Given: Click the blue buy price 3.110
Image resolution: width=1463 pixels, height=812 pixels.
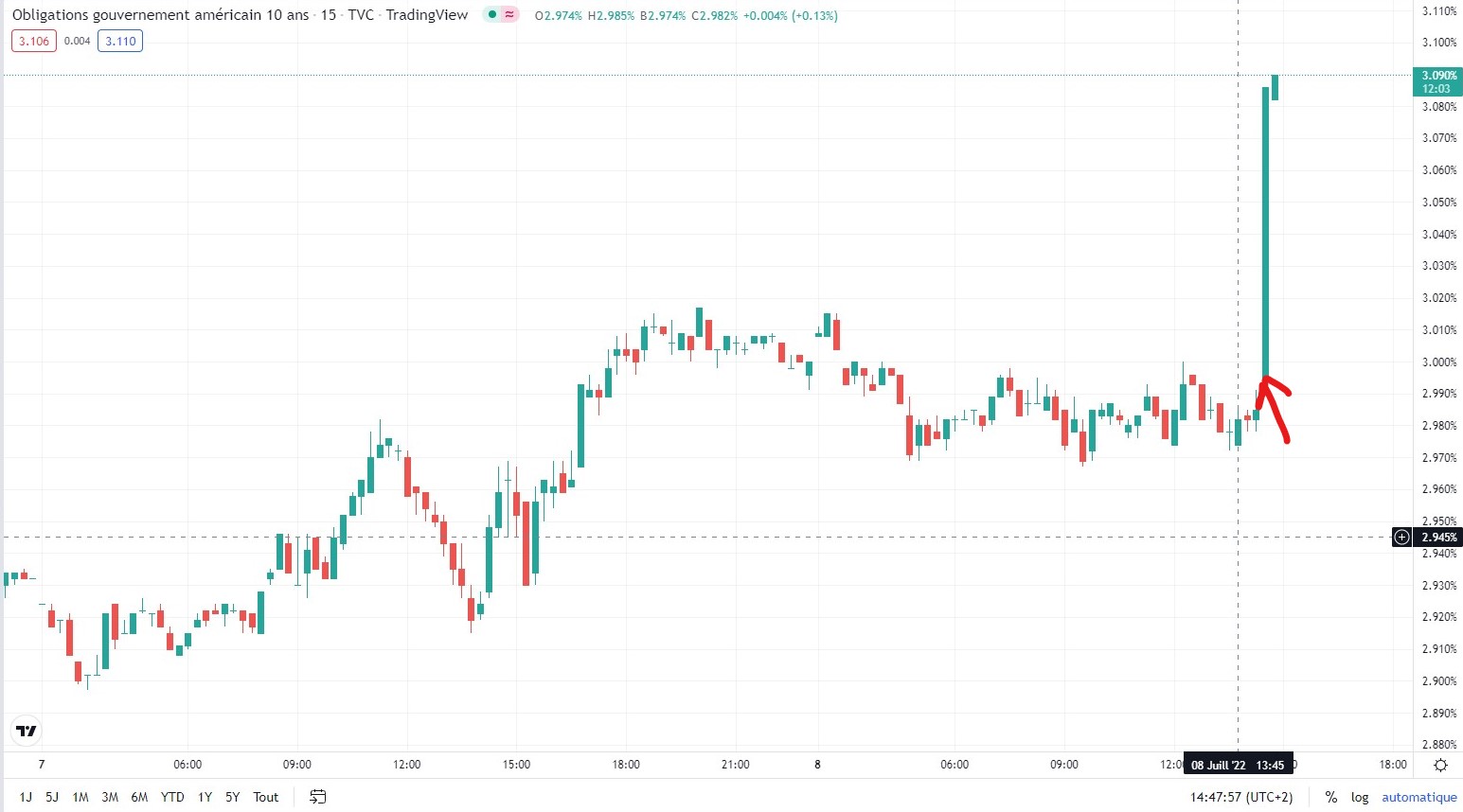Looking at the screenshot, I should 120,41.
